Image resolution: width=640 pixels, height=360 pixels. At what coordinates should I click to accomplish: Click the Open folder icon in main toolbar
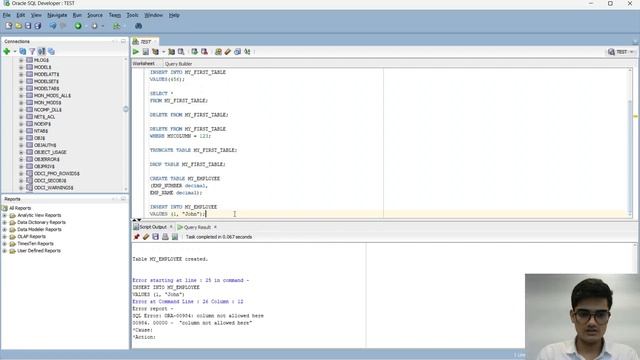coord(18,26)
